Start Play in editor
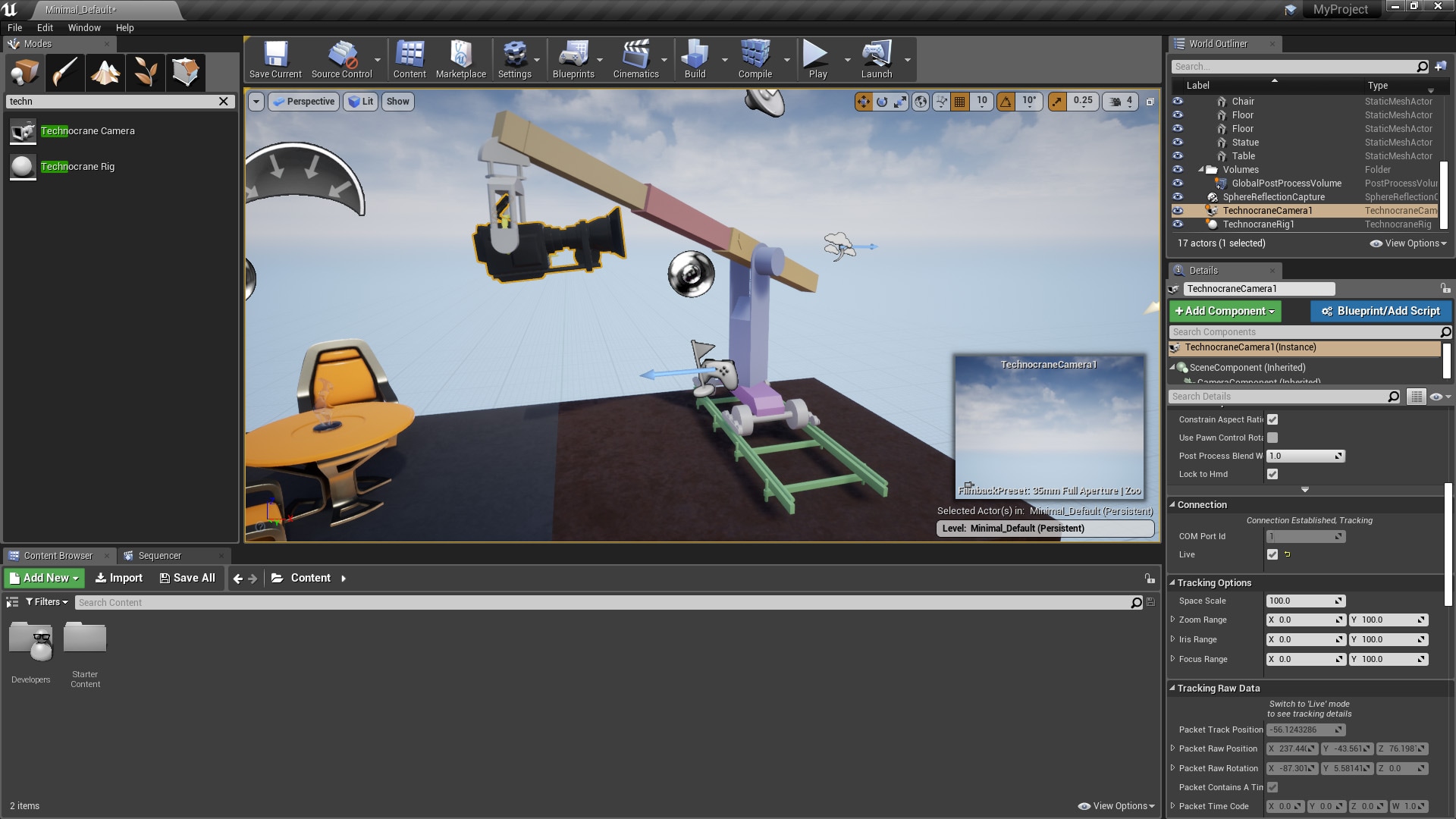 [817, 59]
